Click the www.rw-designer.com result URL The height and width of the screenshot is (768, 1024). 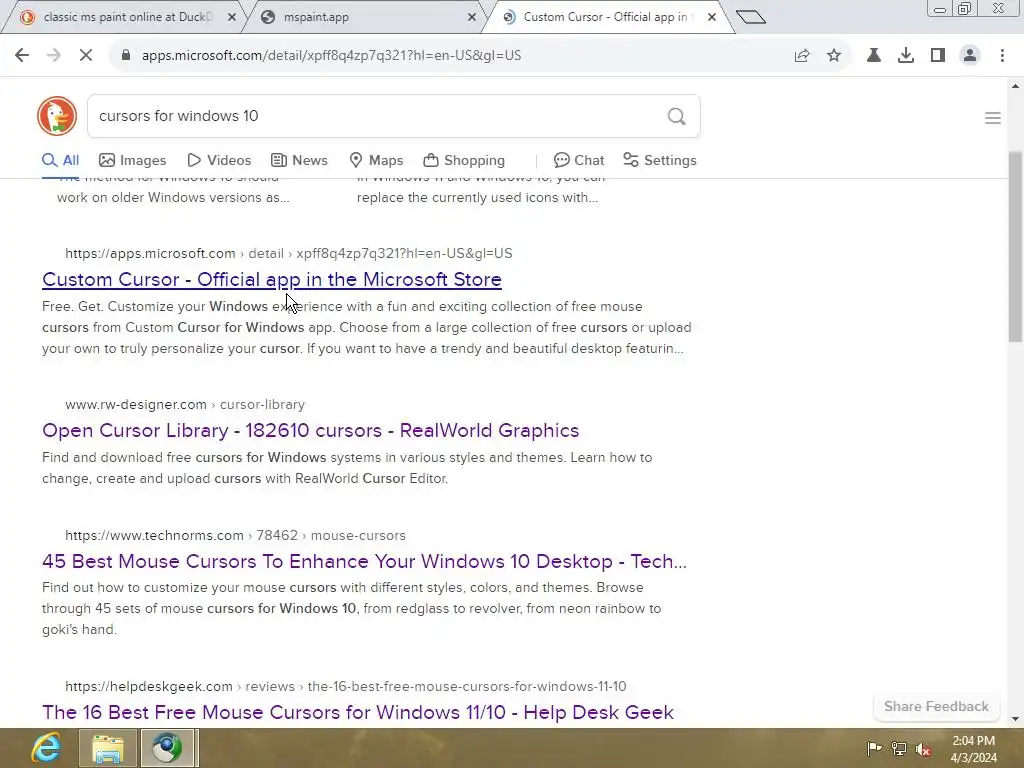point(185,405)
